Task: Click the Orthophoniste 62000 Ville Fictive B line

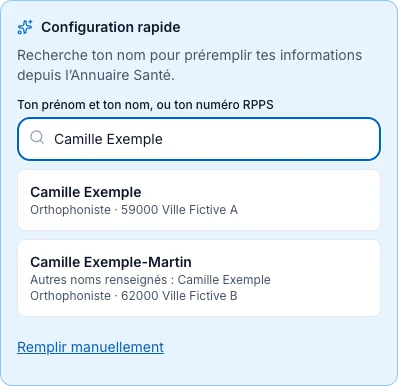Action: pyautogui.click(x=134, y=296)
